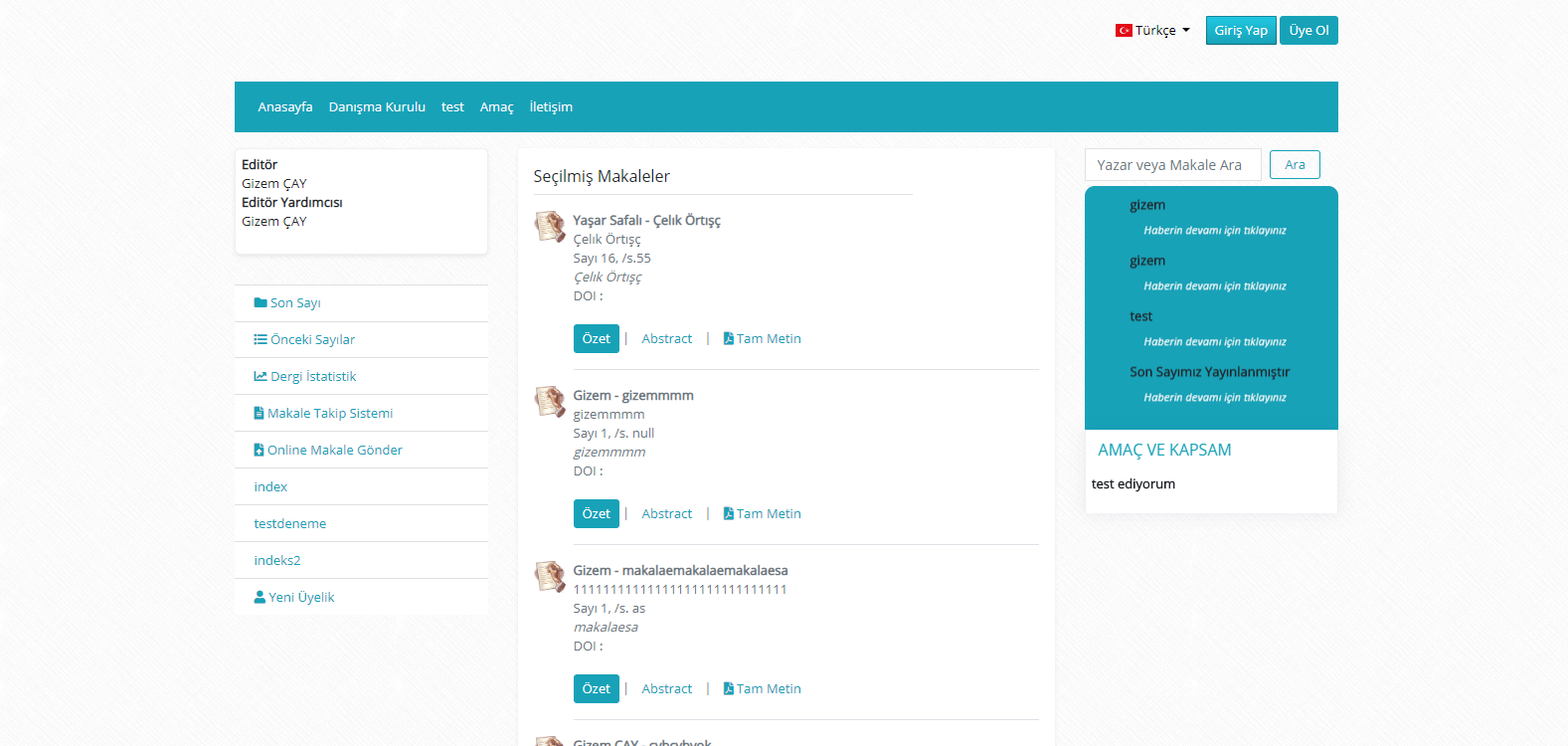Image resolution: width=1568 pixels, height=746 pixels.
Task: Click the PDF icon of the Çelık Örtışç article
Action: click(x=729, y=339)
